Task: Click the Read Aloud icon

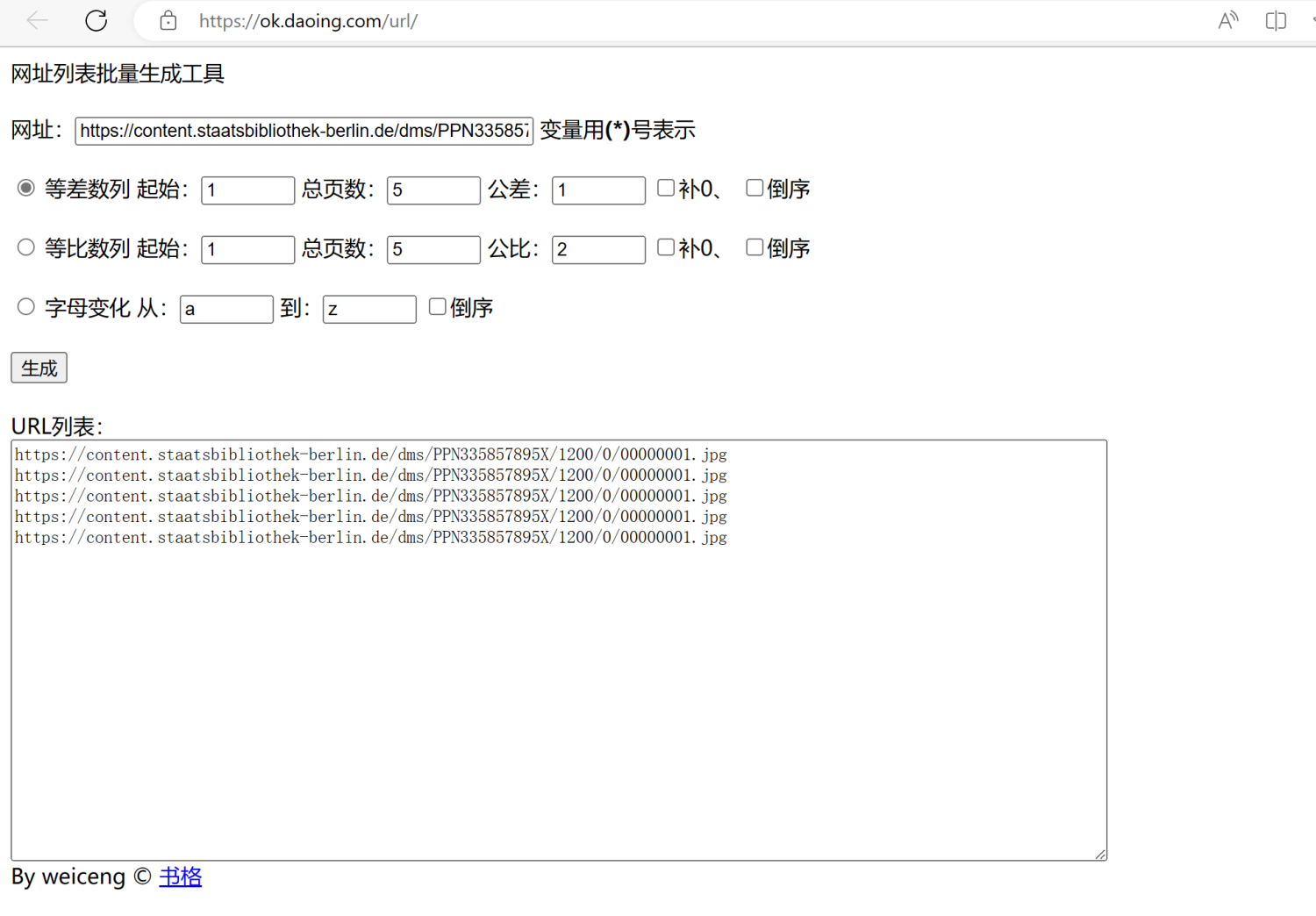Action: (x=1227, y=20)
